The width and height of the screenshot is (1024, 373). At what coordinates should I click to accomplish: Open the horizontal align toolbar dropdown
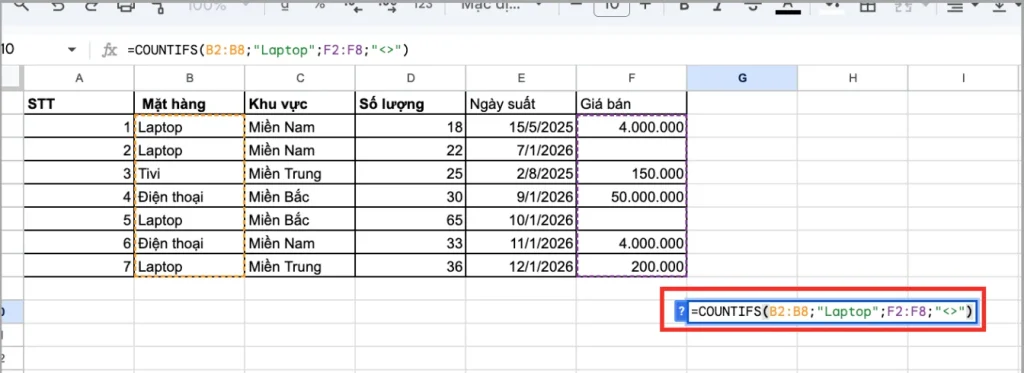pos(963,5)
